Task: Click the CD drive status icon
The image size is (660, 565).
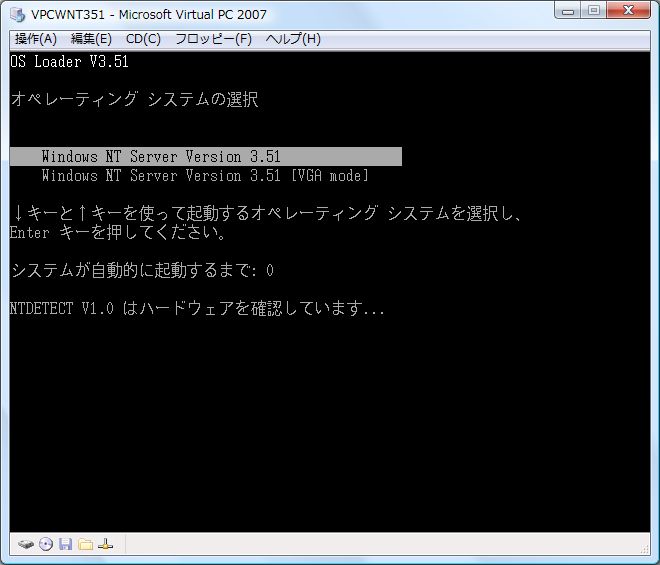Action: tap(46, 544)
